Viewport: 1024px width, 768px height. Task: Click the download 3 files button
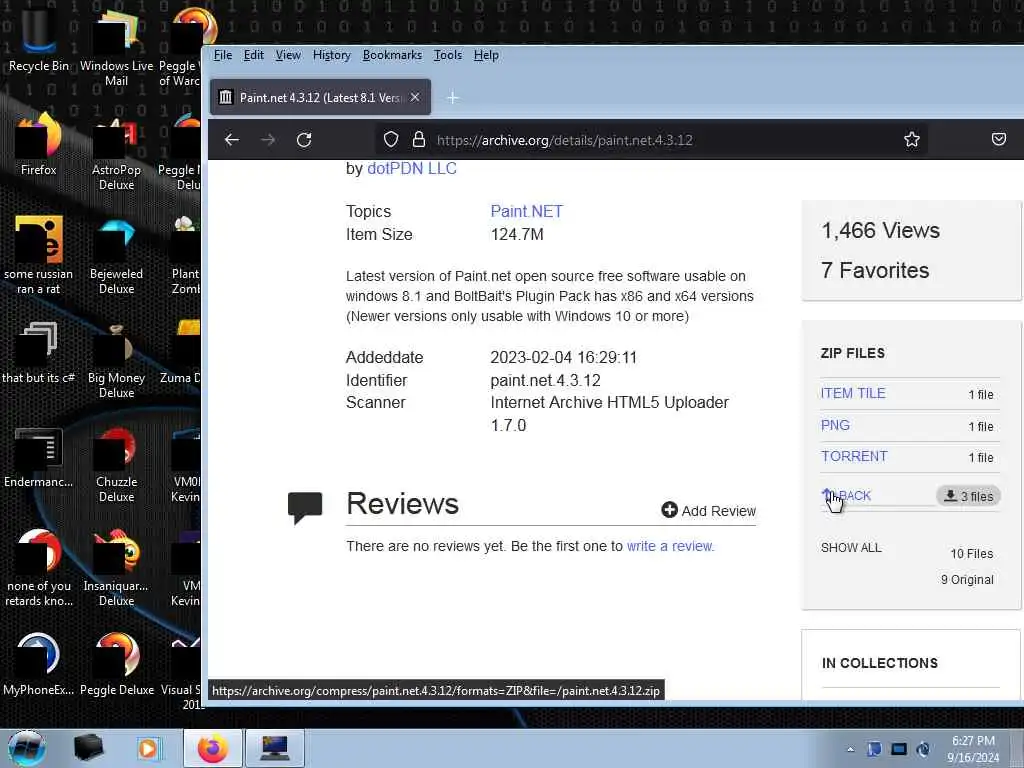pyautogui.click(x=968, y=496)
